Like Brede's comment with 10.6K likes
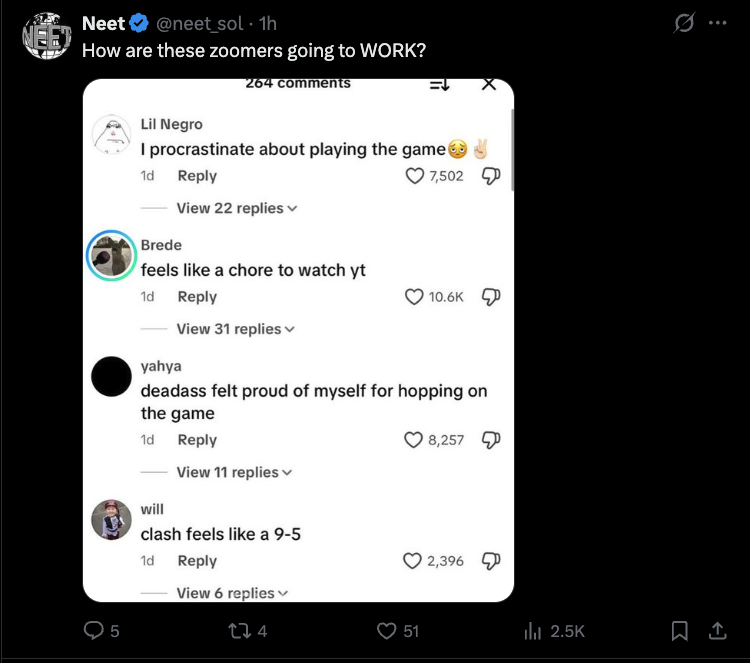The width and height of the screenshot is (750, 663). (x=413, y=297)
